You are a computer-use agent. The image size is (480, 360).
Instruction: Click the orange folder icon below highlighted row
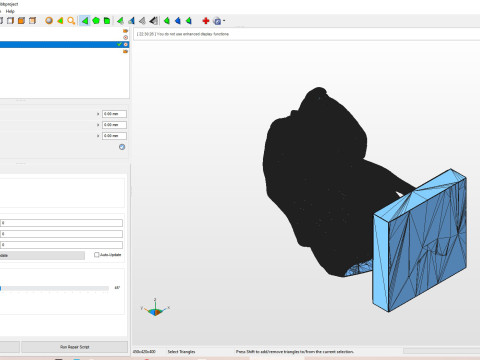(x=125, y=51)
